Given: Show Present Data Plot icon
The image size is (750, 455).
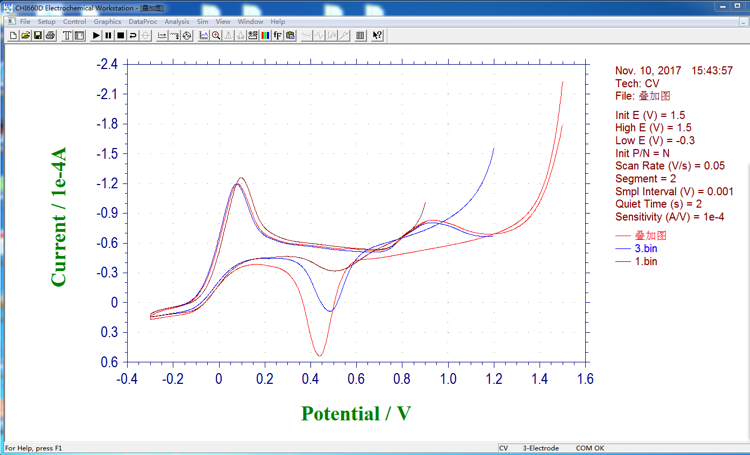Looking at the screenshot, I should point(204,35).
